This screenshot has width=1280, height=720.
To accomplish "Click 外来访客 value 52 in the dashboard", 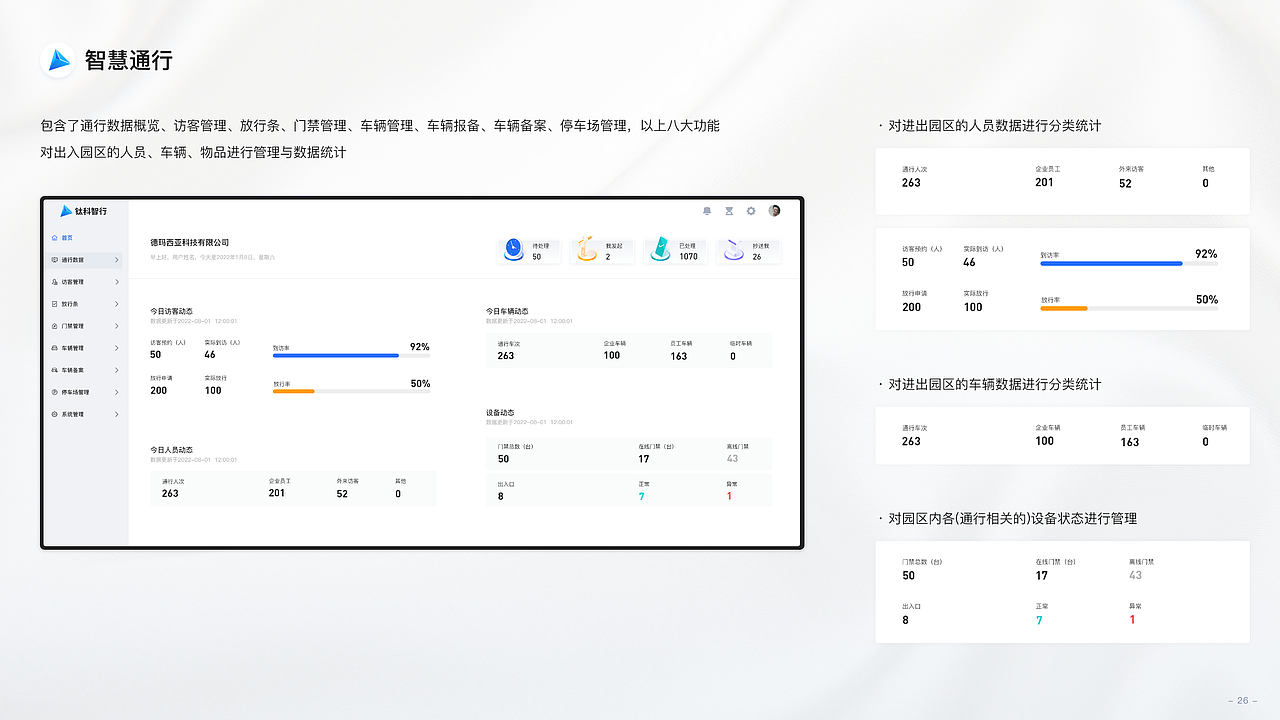I will pos(342,494).
